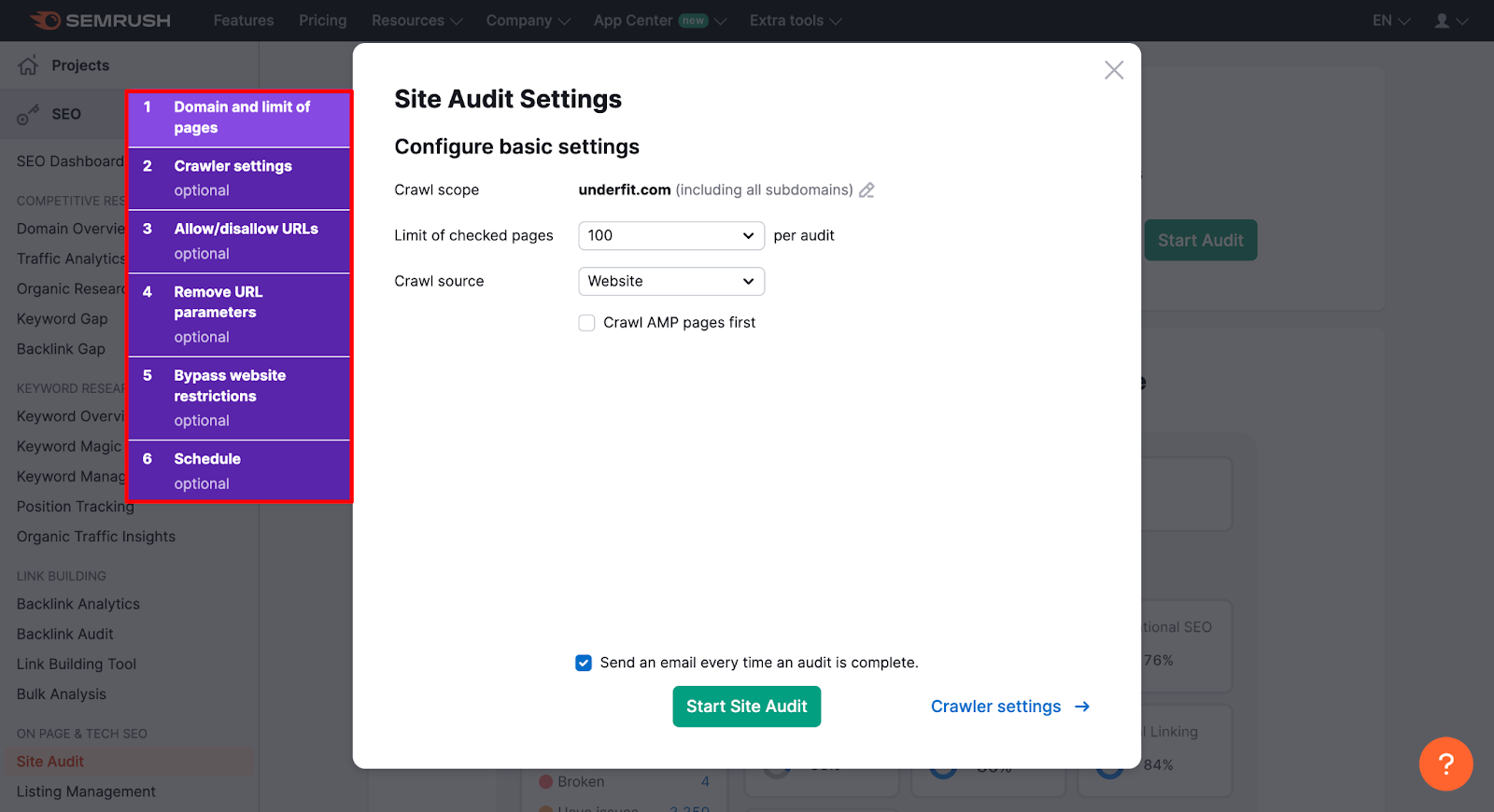Edit crawl scope with the pencil icon
Viewport: 1494px width, 812px height.
coord(867,190)
